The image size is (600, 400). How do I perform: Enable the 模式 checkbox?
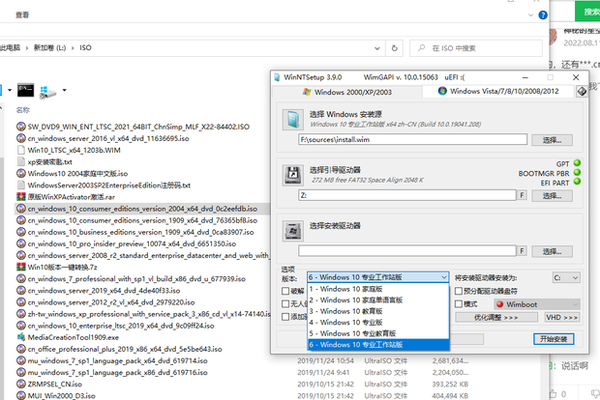[x=458, y=304]
